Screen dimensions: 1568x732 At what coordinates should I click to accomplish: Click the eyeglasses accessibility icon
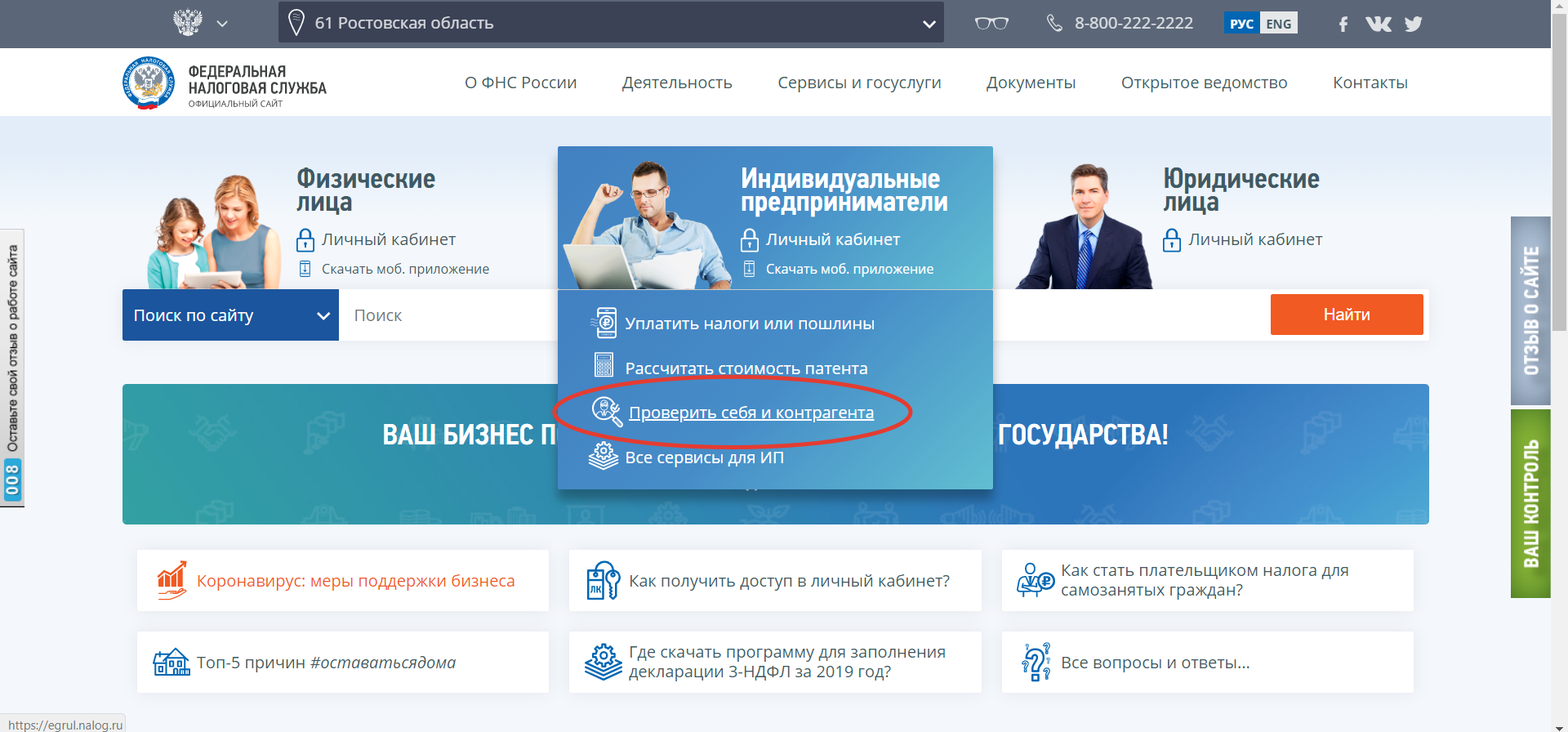point(991,23)
